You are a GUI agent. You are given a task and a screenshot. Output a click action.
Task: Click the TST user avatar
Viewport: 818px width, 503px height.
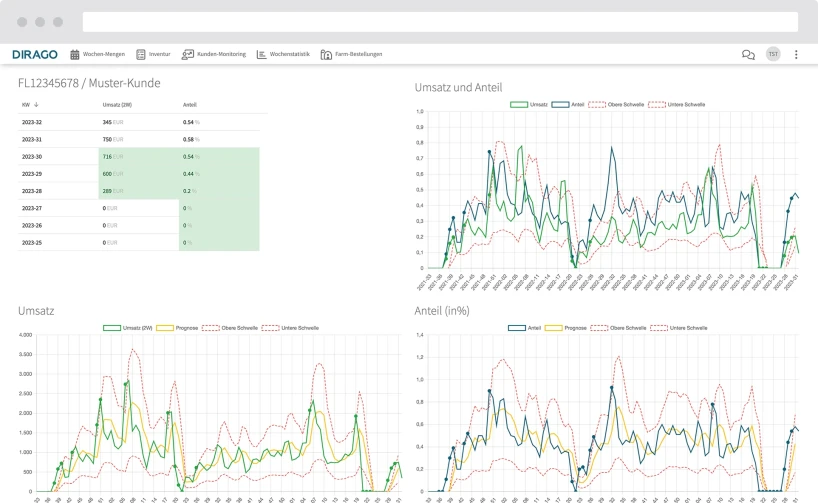click(773, 54)
